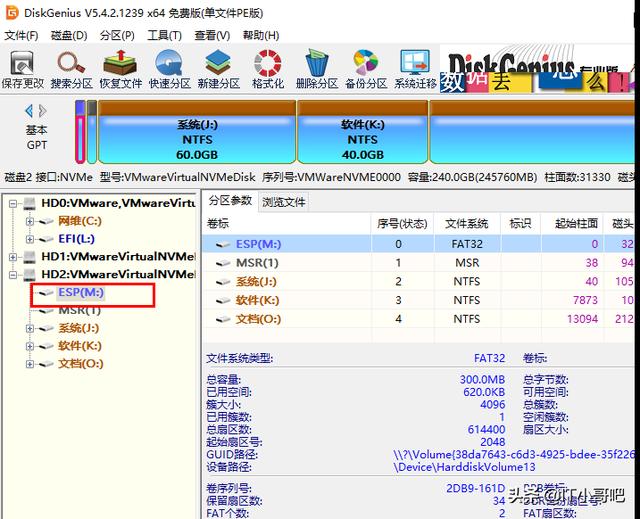Screen dimensions: 640x519
Task: Click the Delete Partition (删除分区) icon
Action: (316, 68)
